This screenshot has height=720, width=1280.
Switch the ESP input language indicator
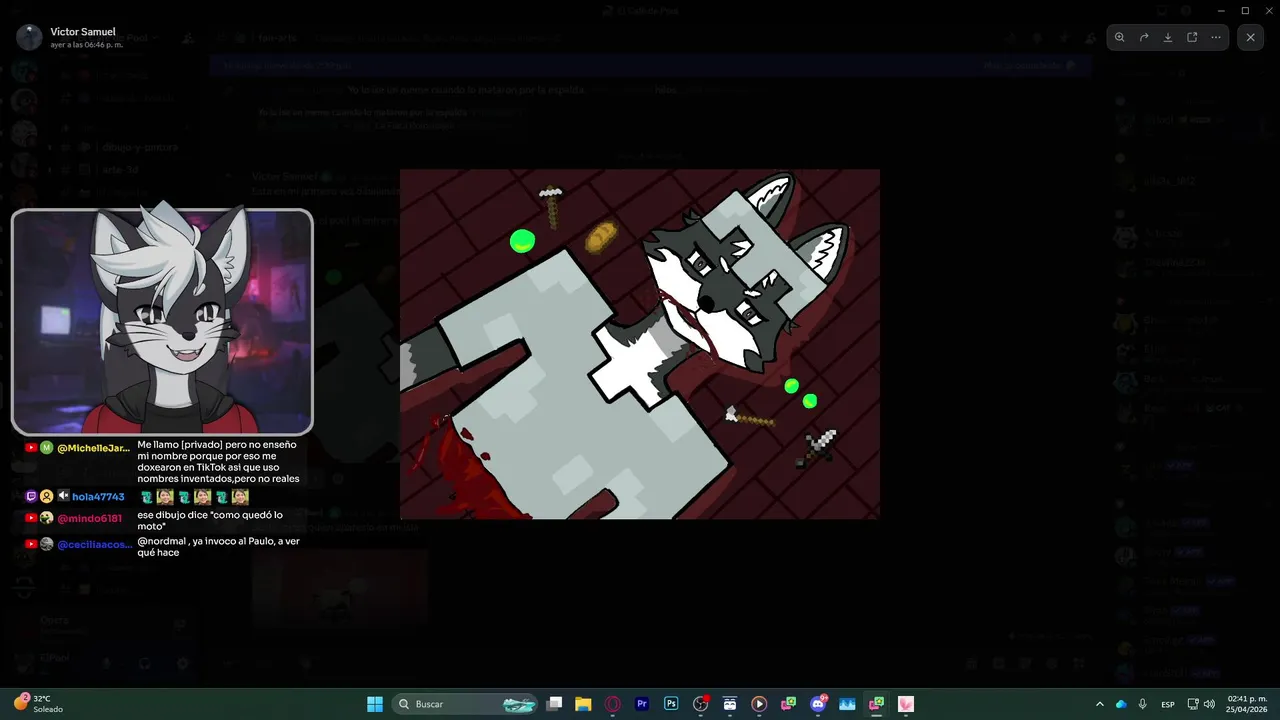[x=1168, y=704]
